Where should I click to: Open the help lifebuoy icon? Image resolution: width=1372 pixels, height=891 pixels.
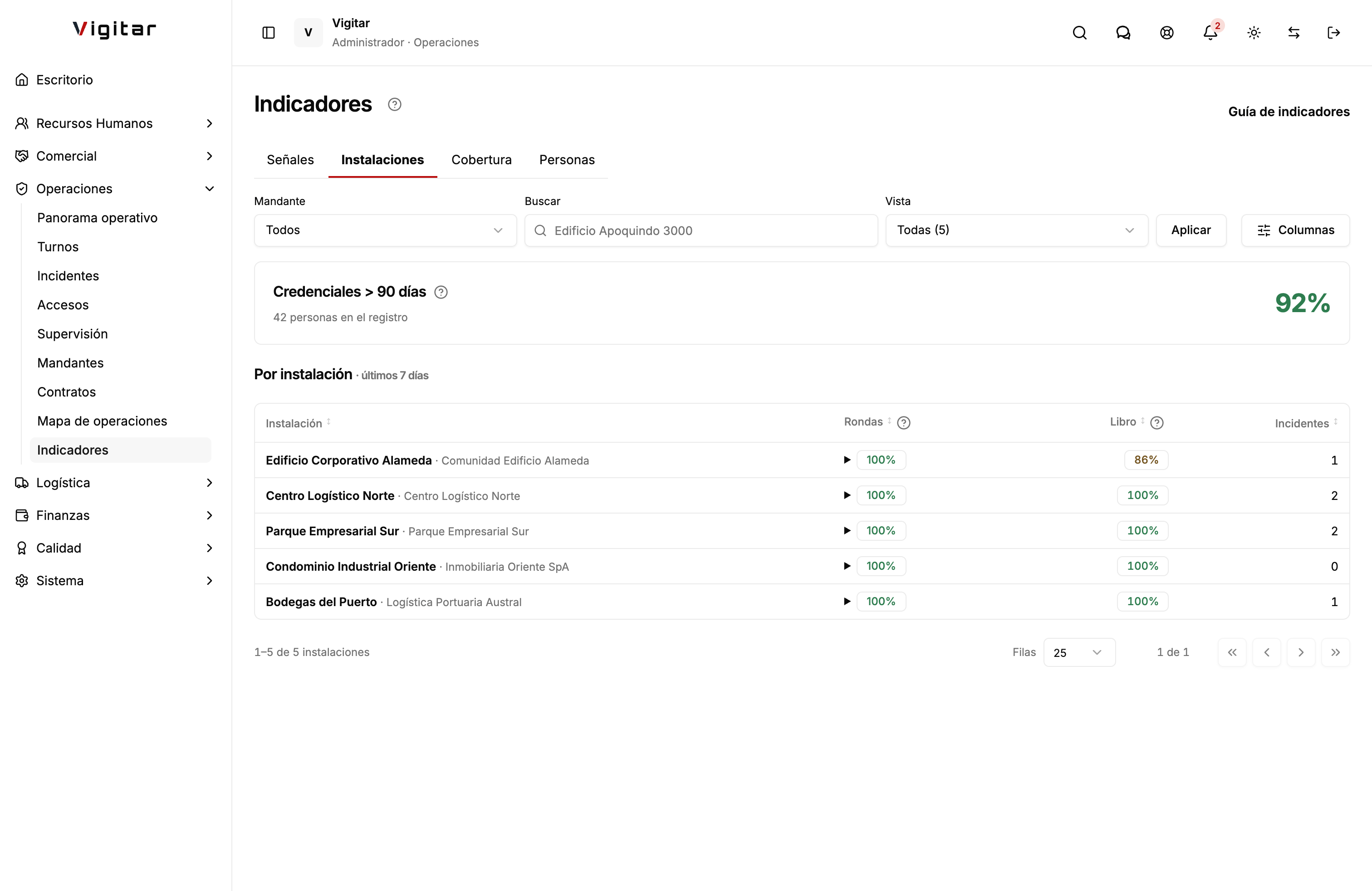tap(1167, 33)
